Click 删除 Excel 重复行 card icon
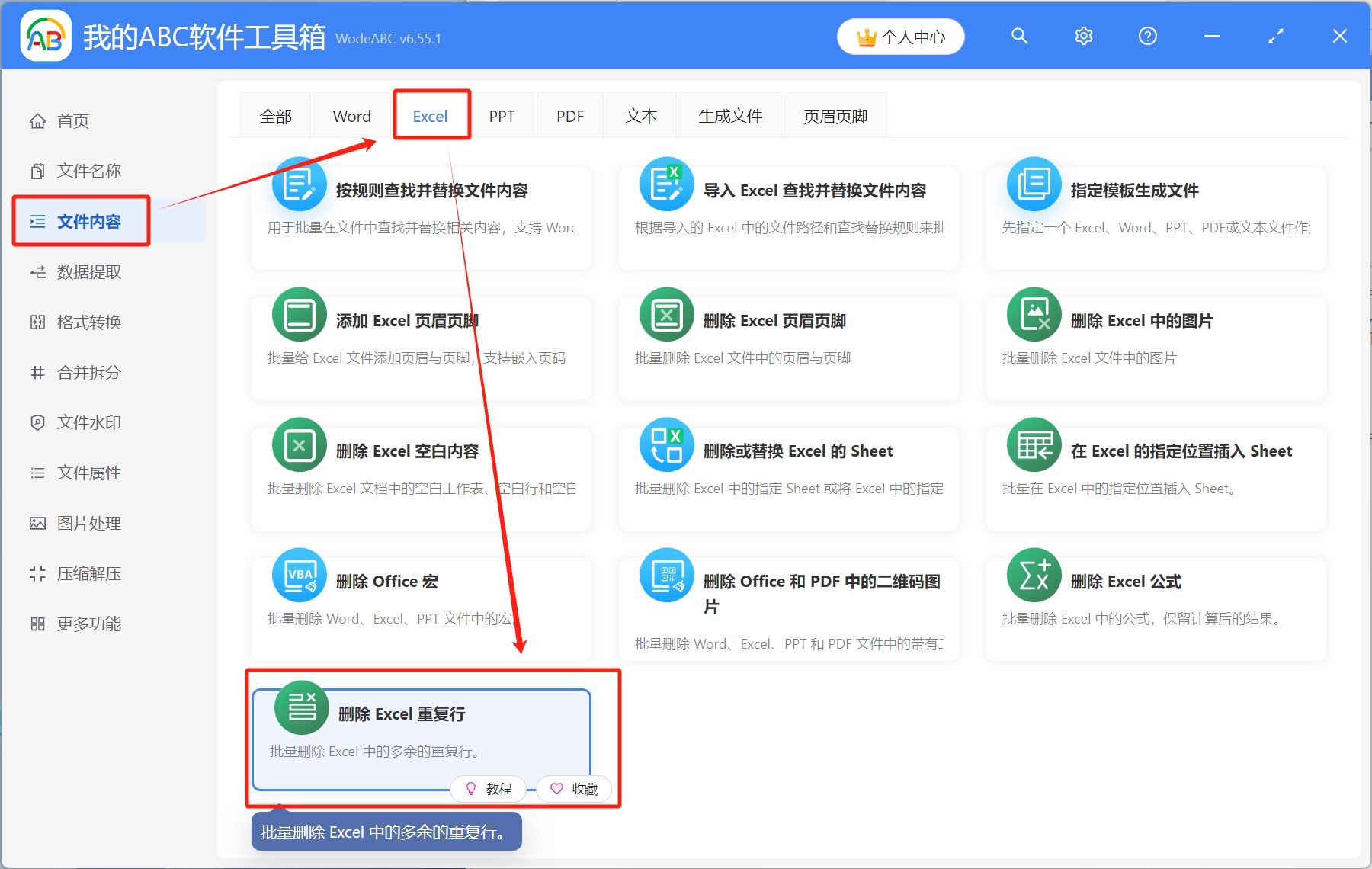The height and width of the screenshot is (869, 1372). click(302, 708)
